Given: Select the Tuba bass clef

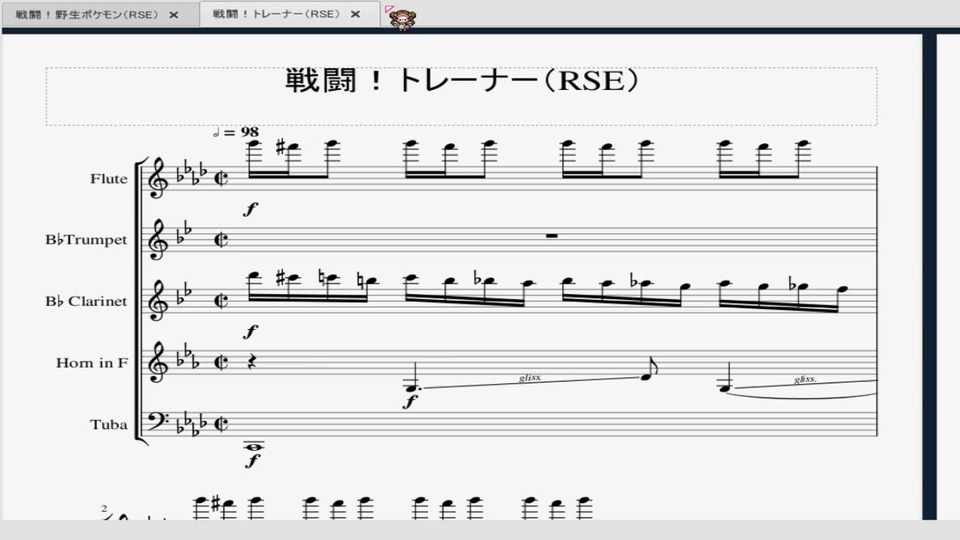Looking at the screenshot, I should coord(158,421).
